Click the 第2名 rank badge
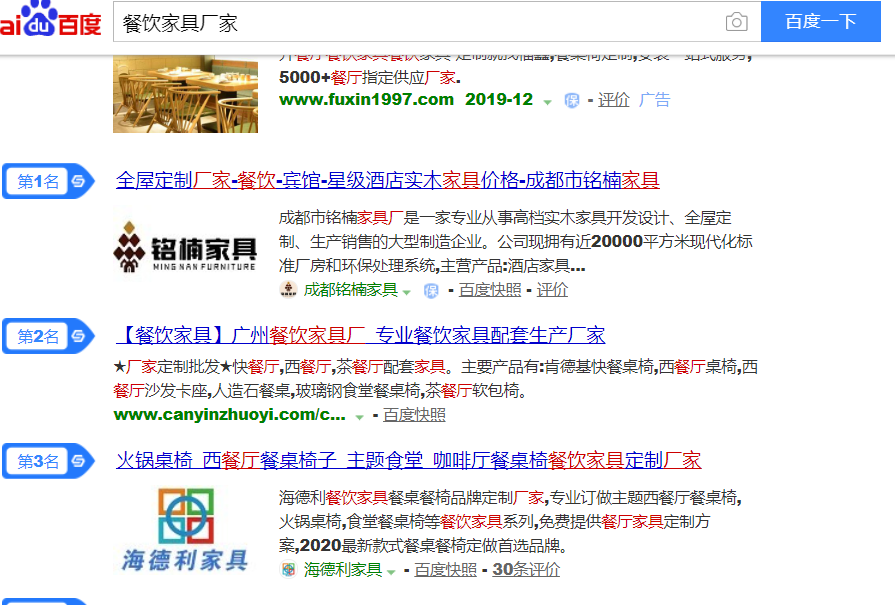Screen dimensions: 895x605 [48, 336]
